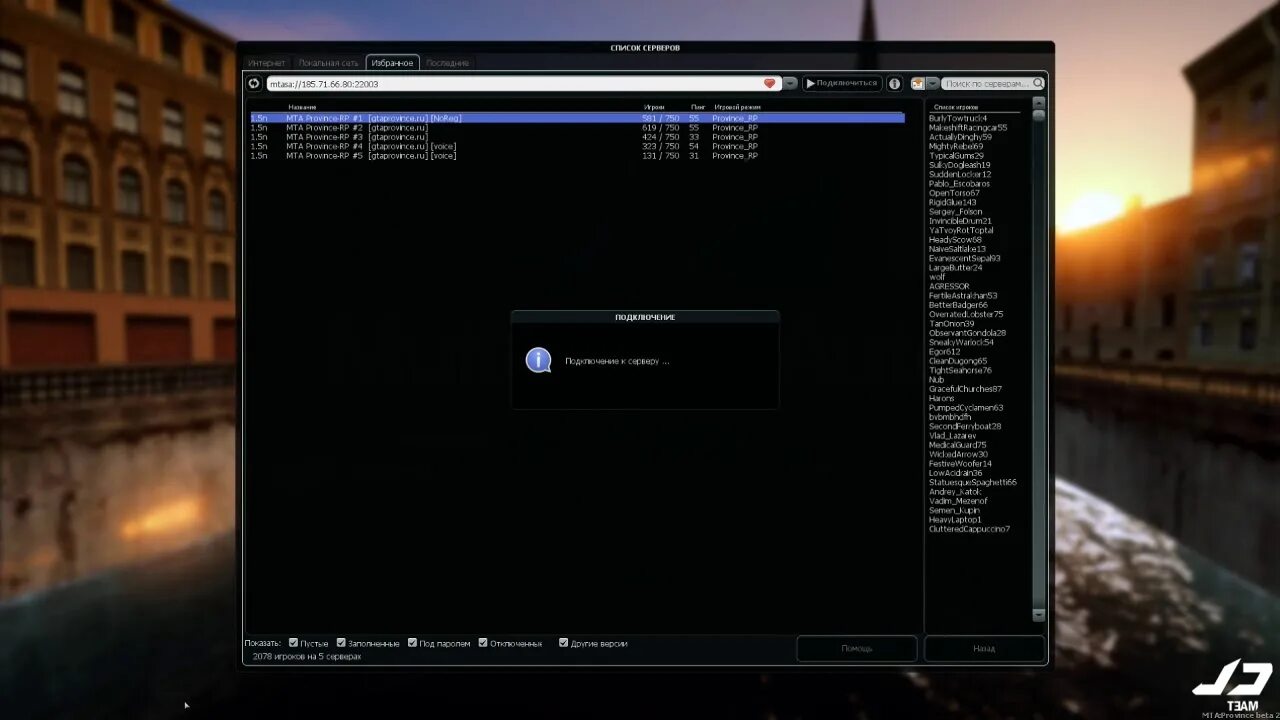Viewport: 1280px width, 720px height.
Task: Click player 'Vlad_Lazarev'
Action: [953, 436]
